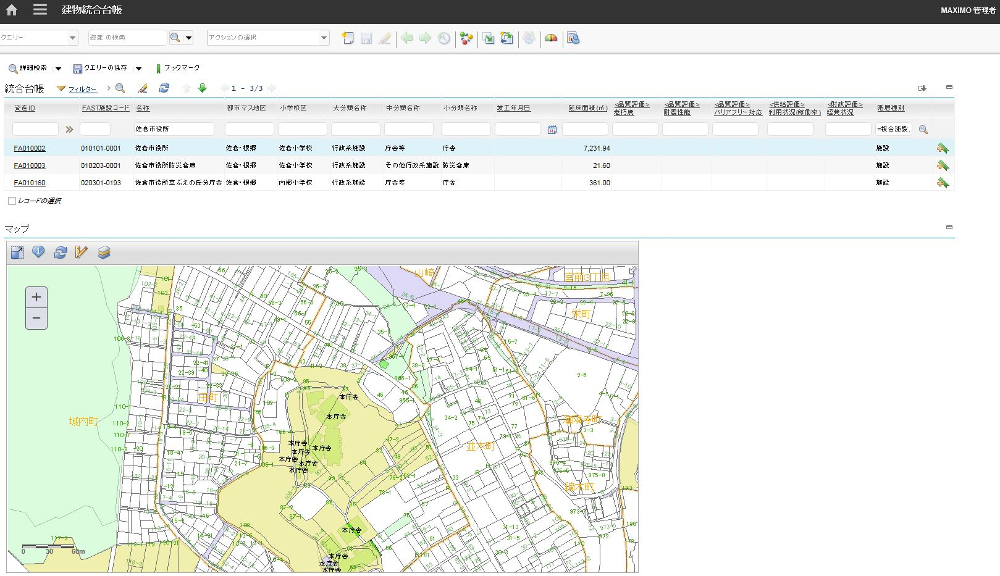The height and width of the screenshot is (576, 1000).
Task: Open the ブックマーク menu item
Action: [181, 69]
